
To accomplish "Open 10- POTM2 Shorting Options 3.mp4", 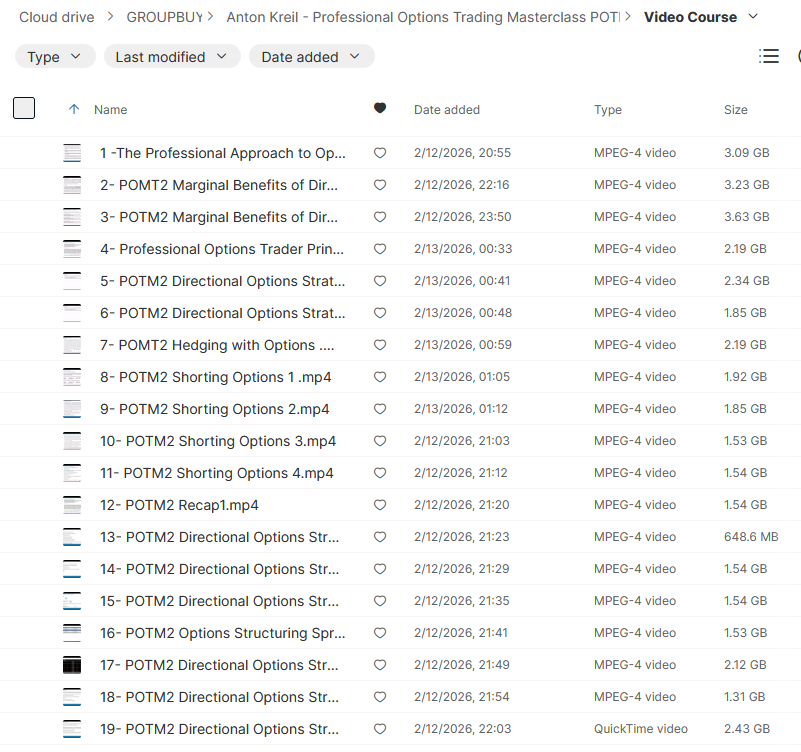I will [217, 441].
